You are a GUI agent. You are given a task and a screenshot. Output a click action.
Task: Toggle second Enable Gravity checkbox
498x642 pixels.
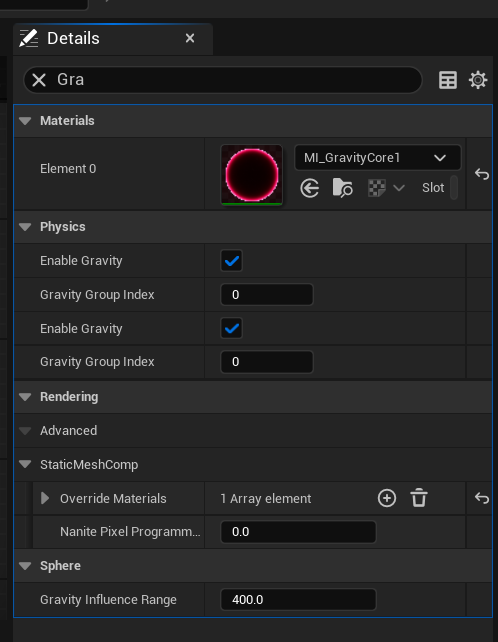(x=231, y=328)
